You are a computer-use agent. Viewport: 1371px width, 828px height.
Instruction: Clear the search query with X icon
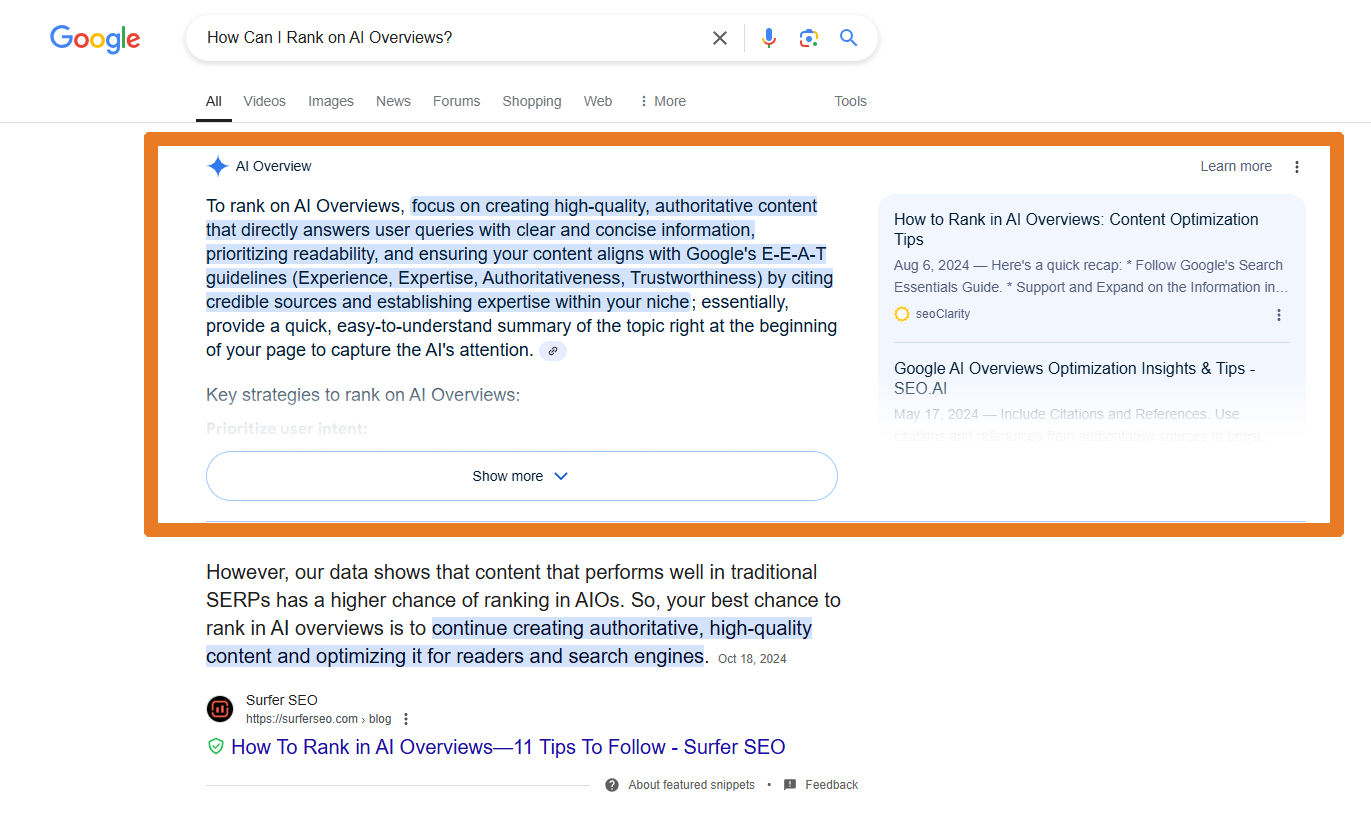coord(720,38)
